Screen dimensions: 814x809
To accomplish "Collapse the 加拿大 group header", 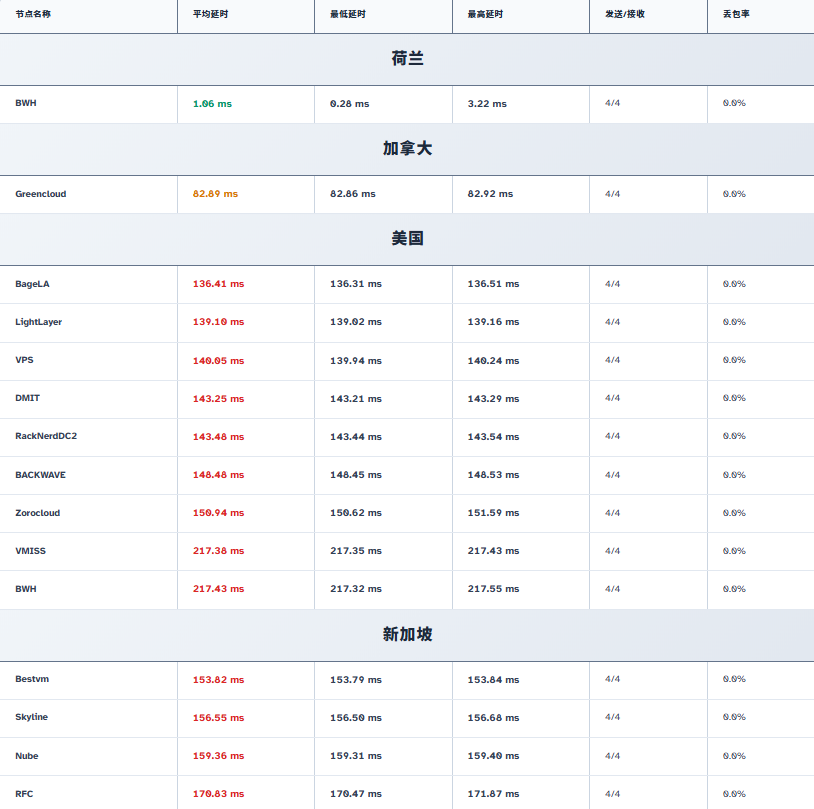I will 407,149.
